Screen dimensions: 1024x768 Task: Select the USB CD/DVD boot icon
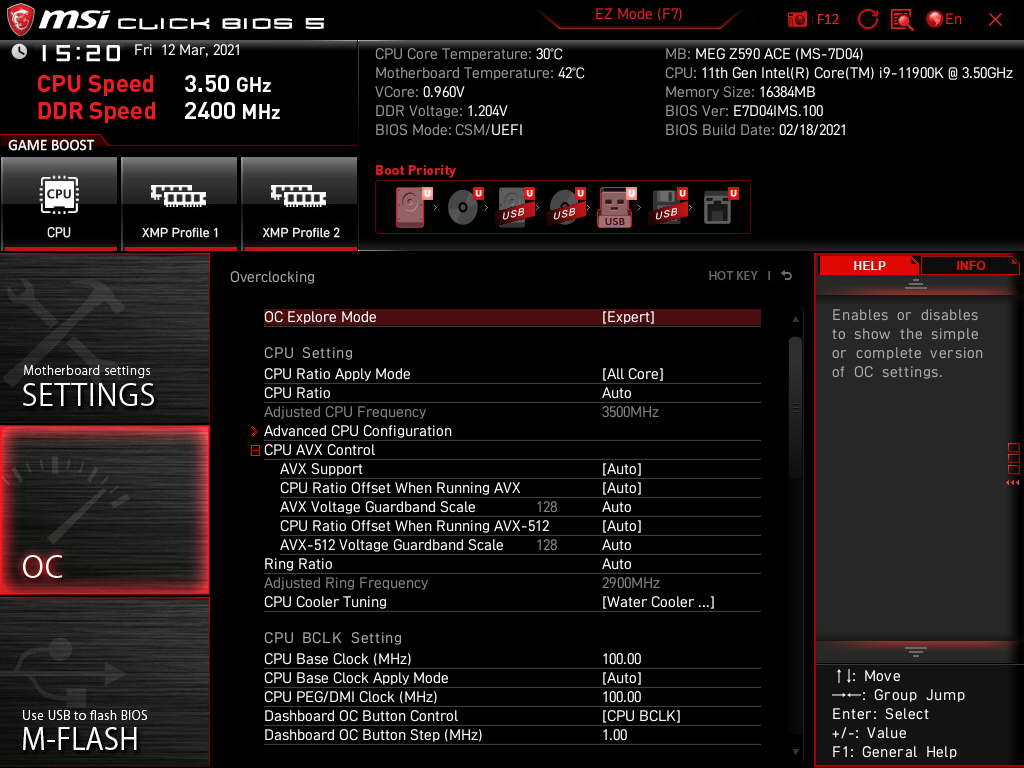(566, 206)
